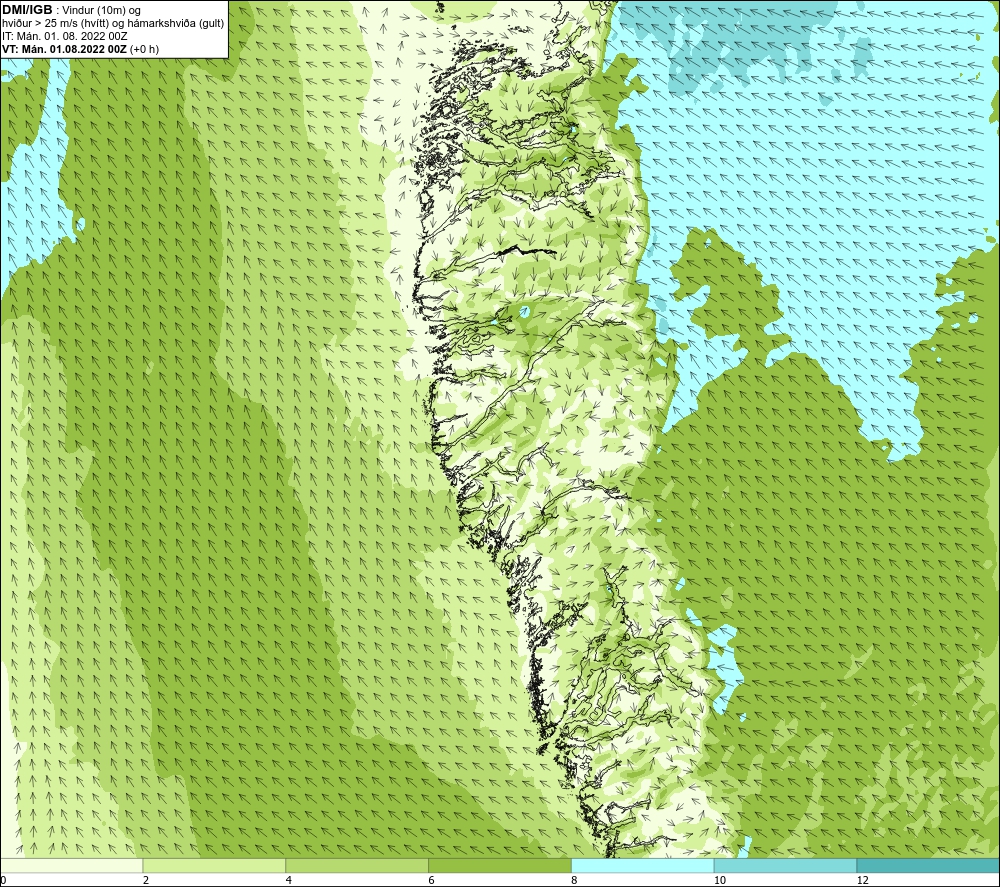Click the '4' scale tick label
The height and width of the screenshot is (887, 1000).
(289, 881)
